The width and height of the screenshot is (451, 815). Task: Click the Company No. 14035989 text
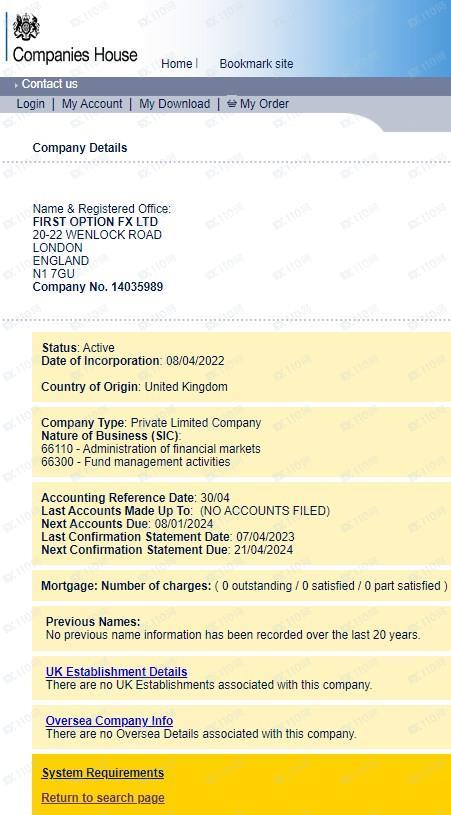98,287
